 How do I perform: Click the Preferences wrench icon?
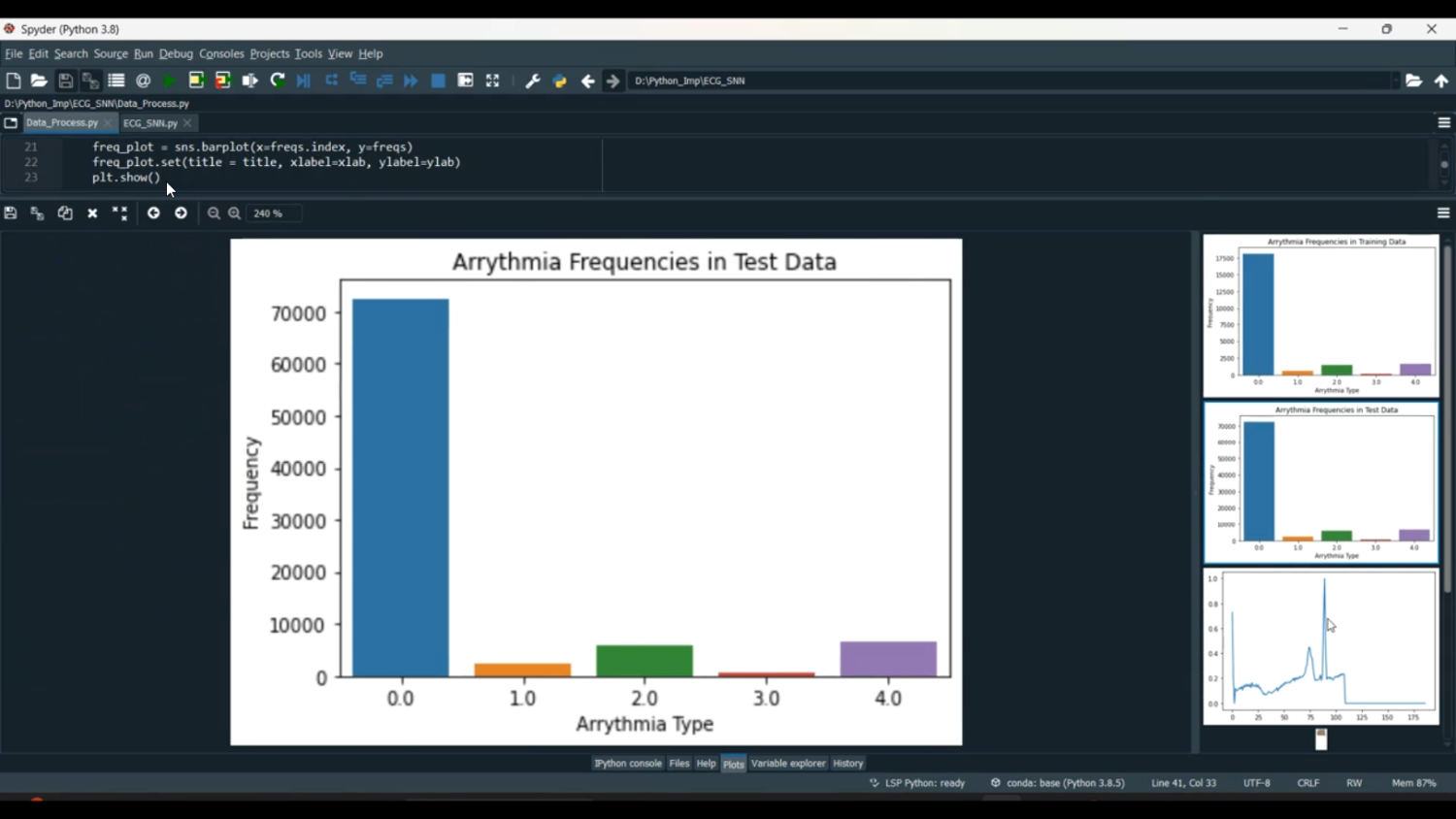(532, 82)
